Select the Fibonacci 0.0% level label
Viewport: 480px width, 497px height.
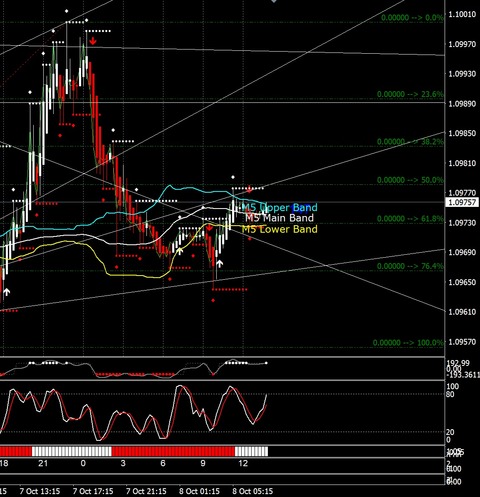tap(412, 18)
